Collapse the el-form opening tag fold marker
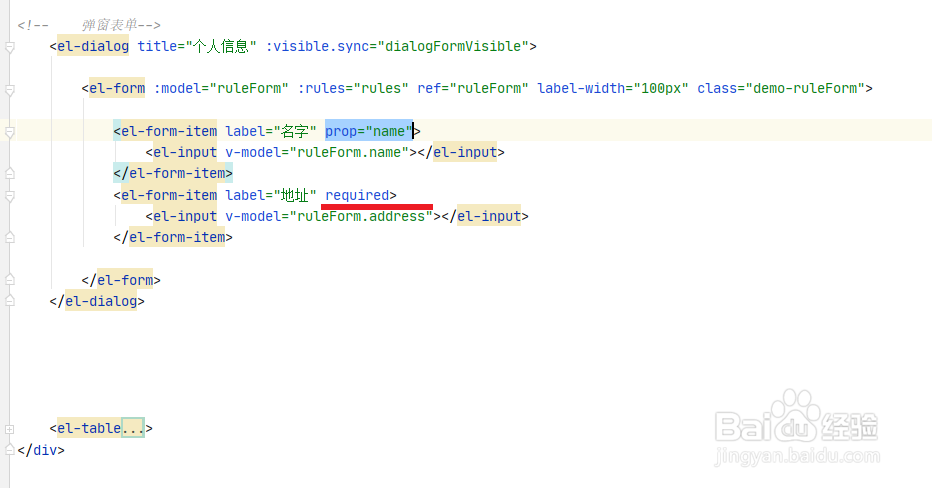Image resolution: width=932 pixels, height=488 pixels. pos(10,90)
